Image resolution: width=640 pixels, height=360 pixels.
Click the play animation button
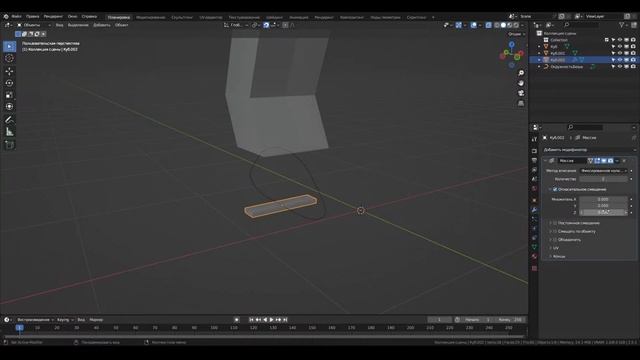coord(271,320)
